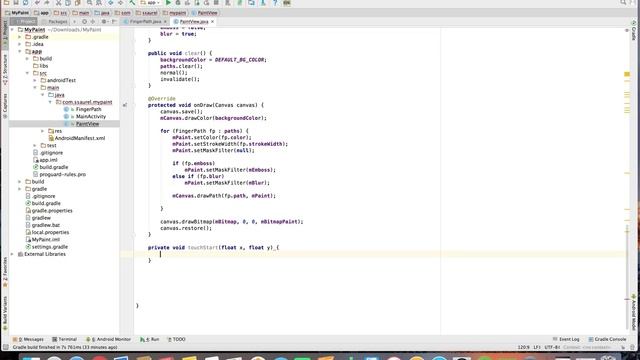Viewport: 640px width, 360px height.
Task: Click ssaurel breadcrumb in navigation bar
Action: click(147, 13)
